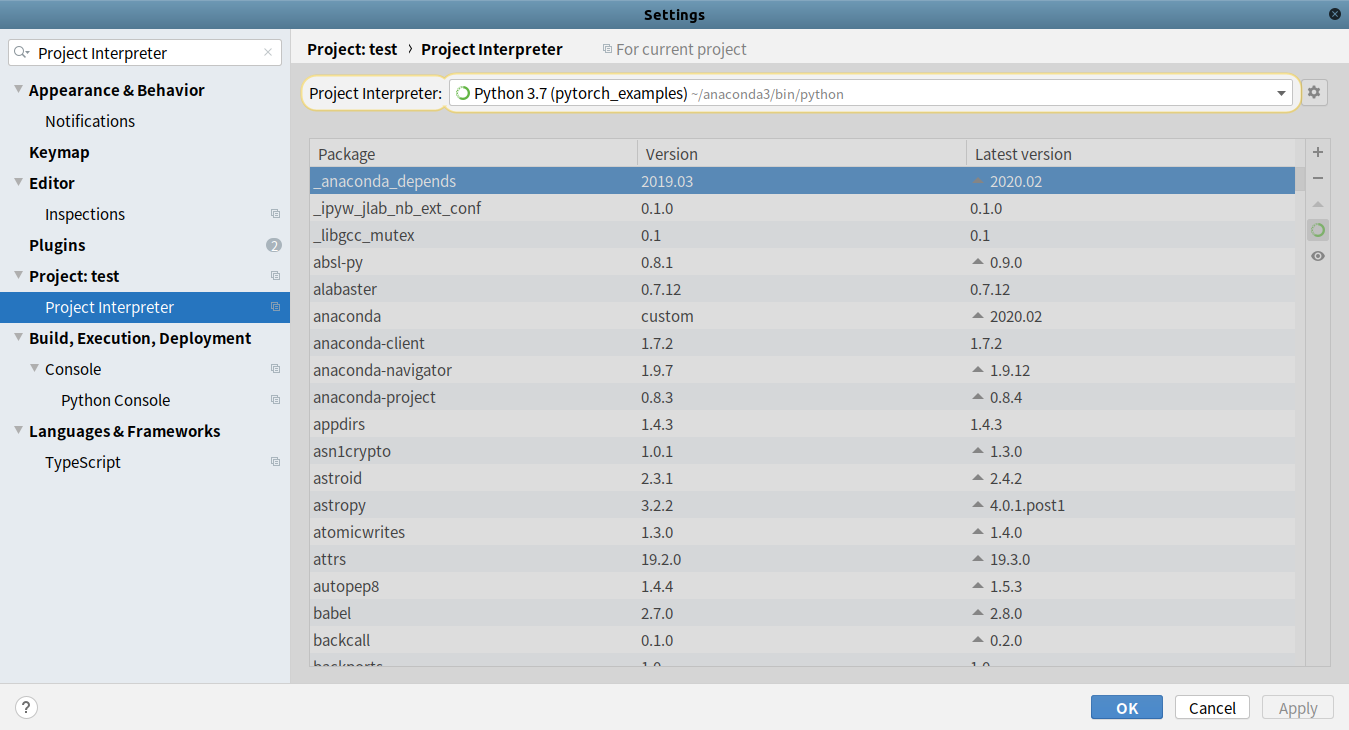Screen dimensions: 1349x730
Task: Click the plus icon to install package
Action: click(1318, 152)
